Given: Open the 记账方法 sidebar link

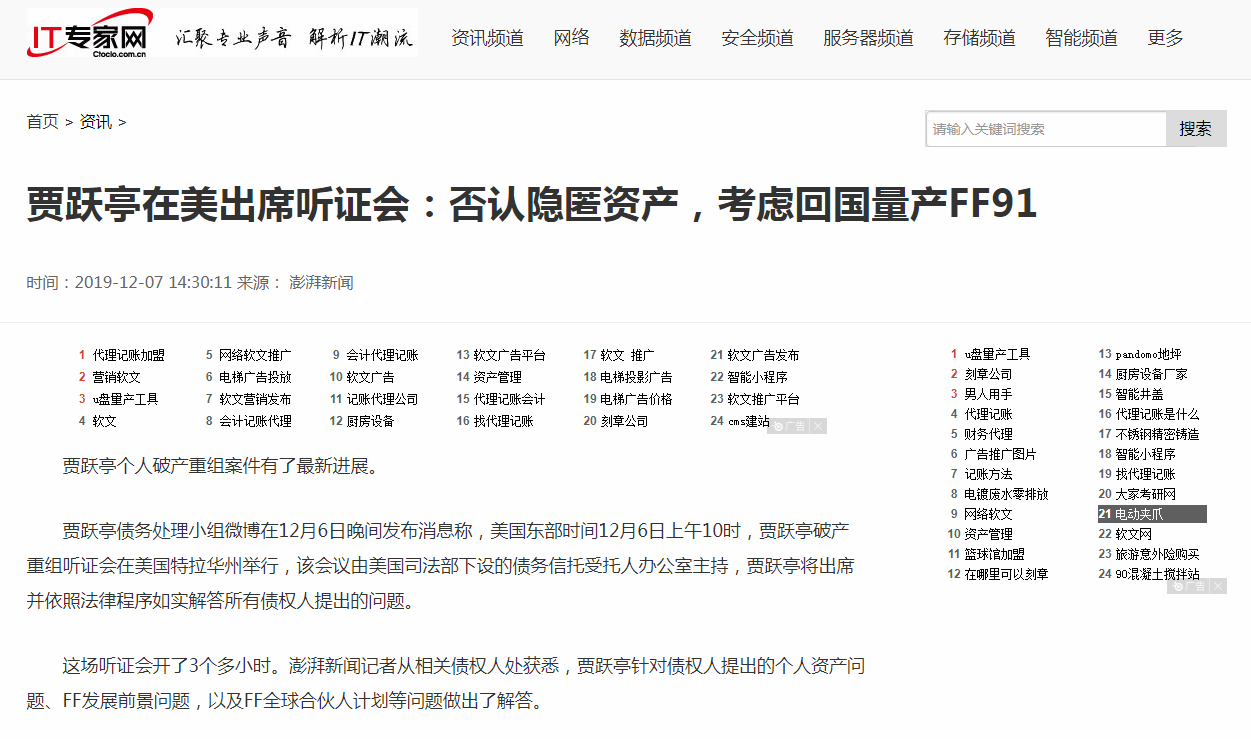Looking at the screenshot, I should coord(988,474).
